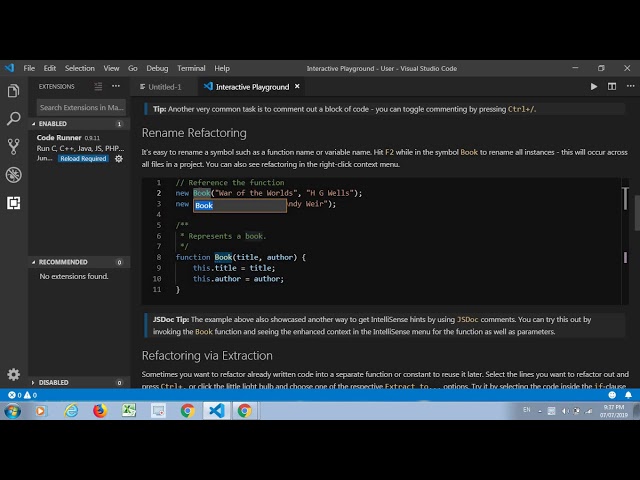
Task: Open the Edit menu
Action: [50, 68]
